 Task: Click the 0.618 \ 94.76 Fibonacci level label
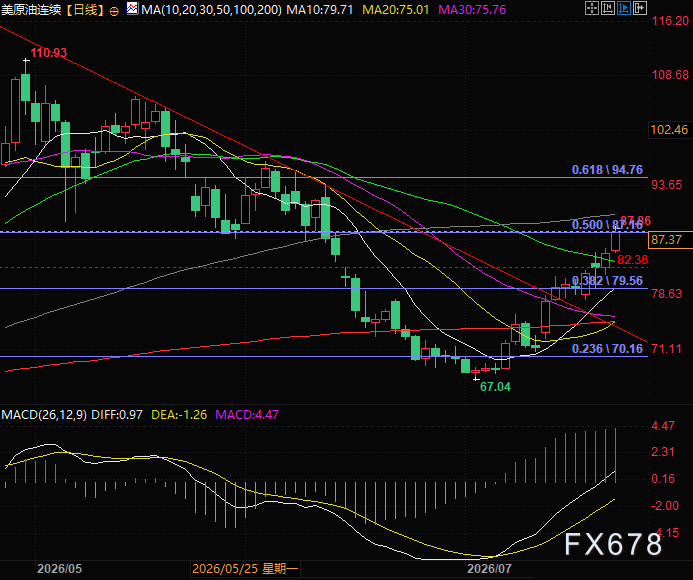pyautogui.click(x=607, y=170)
